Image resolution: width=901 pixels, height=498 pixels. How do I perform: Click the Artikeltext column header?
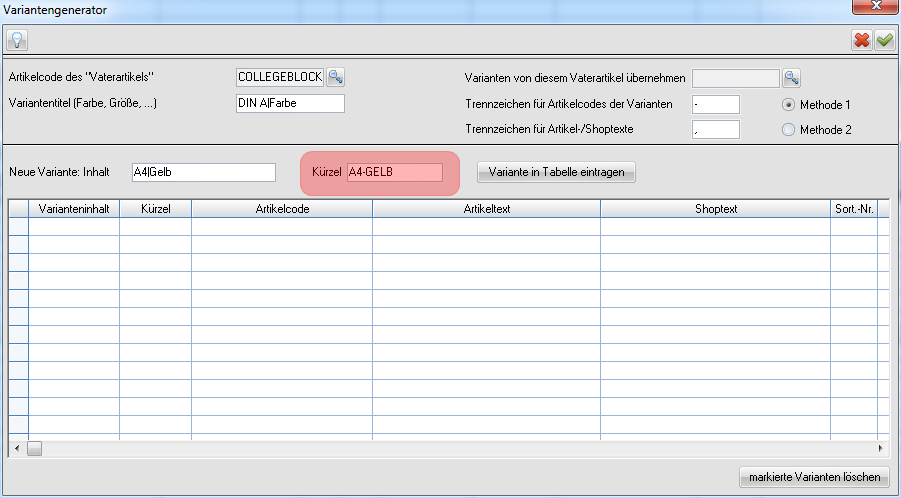pos(486,208)
